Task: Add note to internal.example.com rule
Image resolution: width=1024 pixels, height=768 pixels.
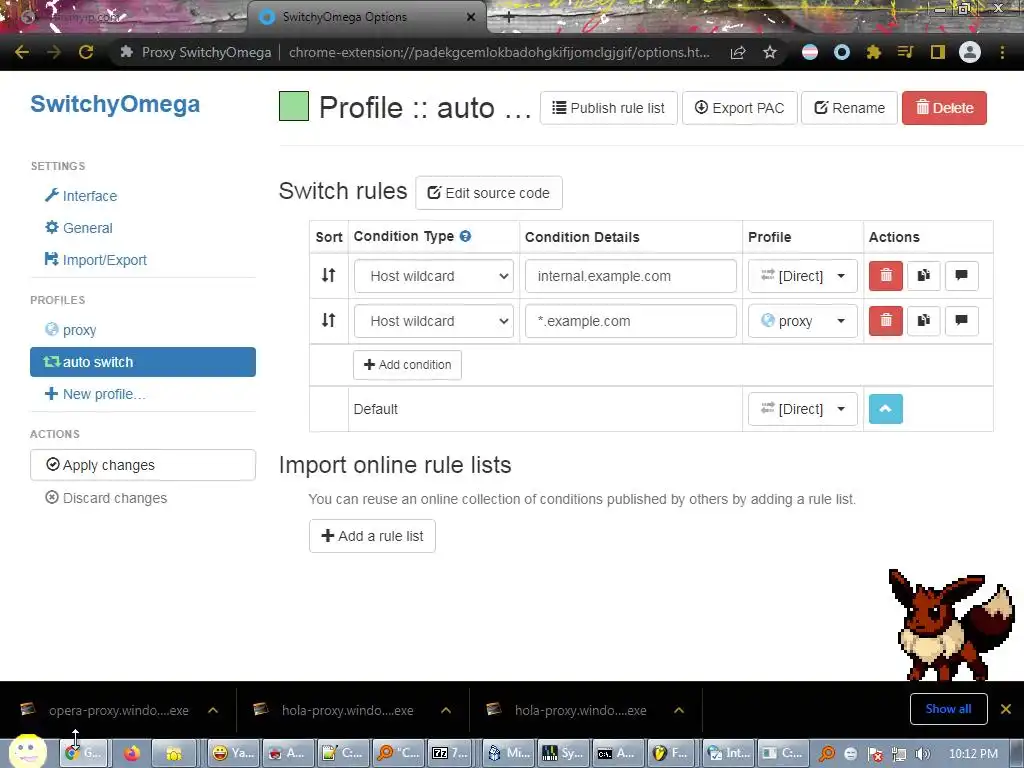Action: (961, 276)
